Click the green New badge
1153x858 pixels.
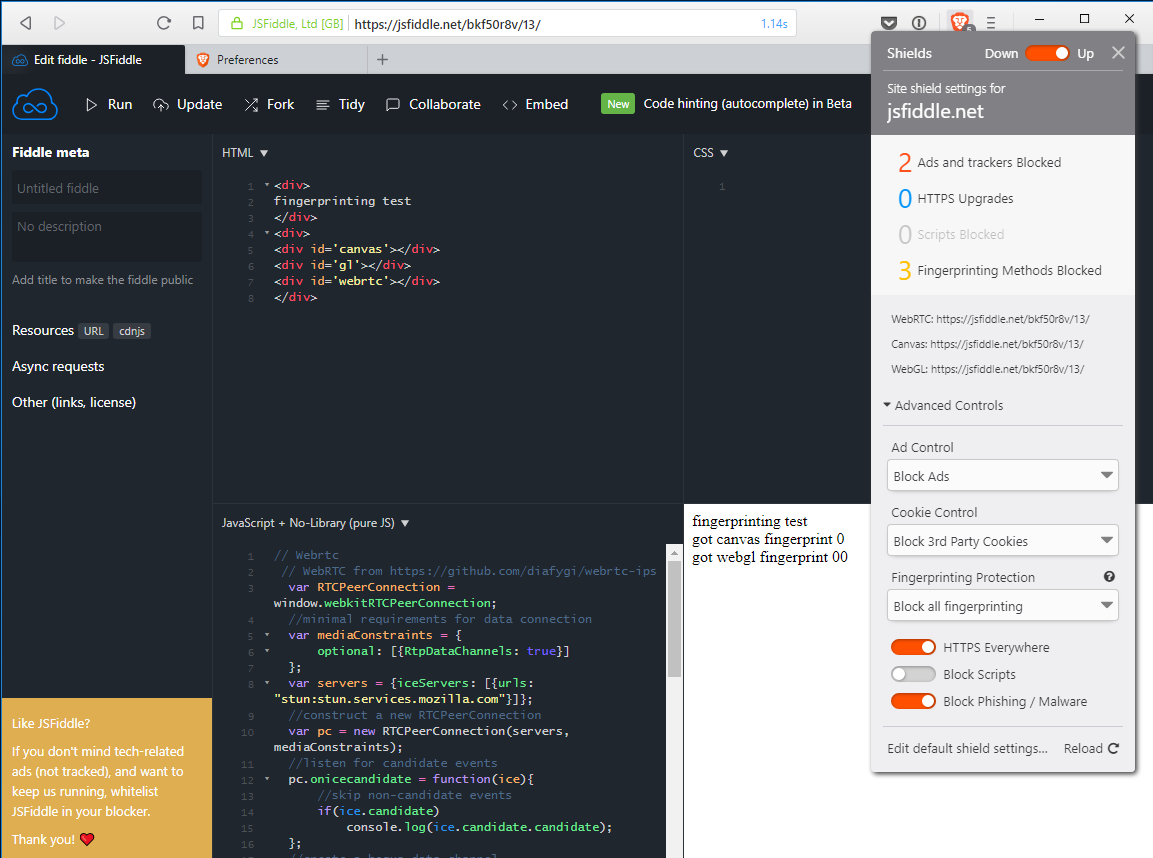(618, 104)
